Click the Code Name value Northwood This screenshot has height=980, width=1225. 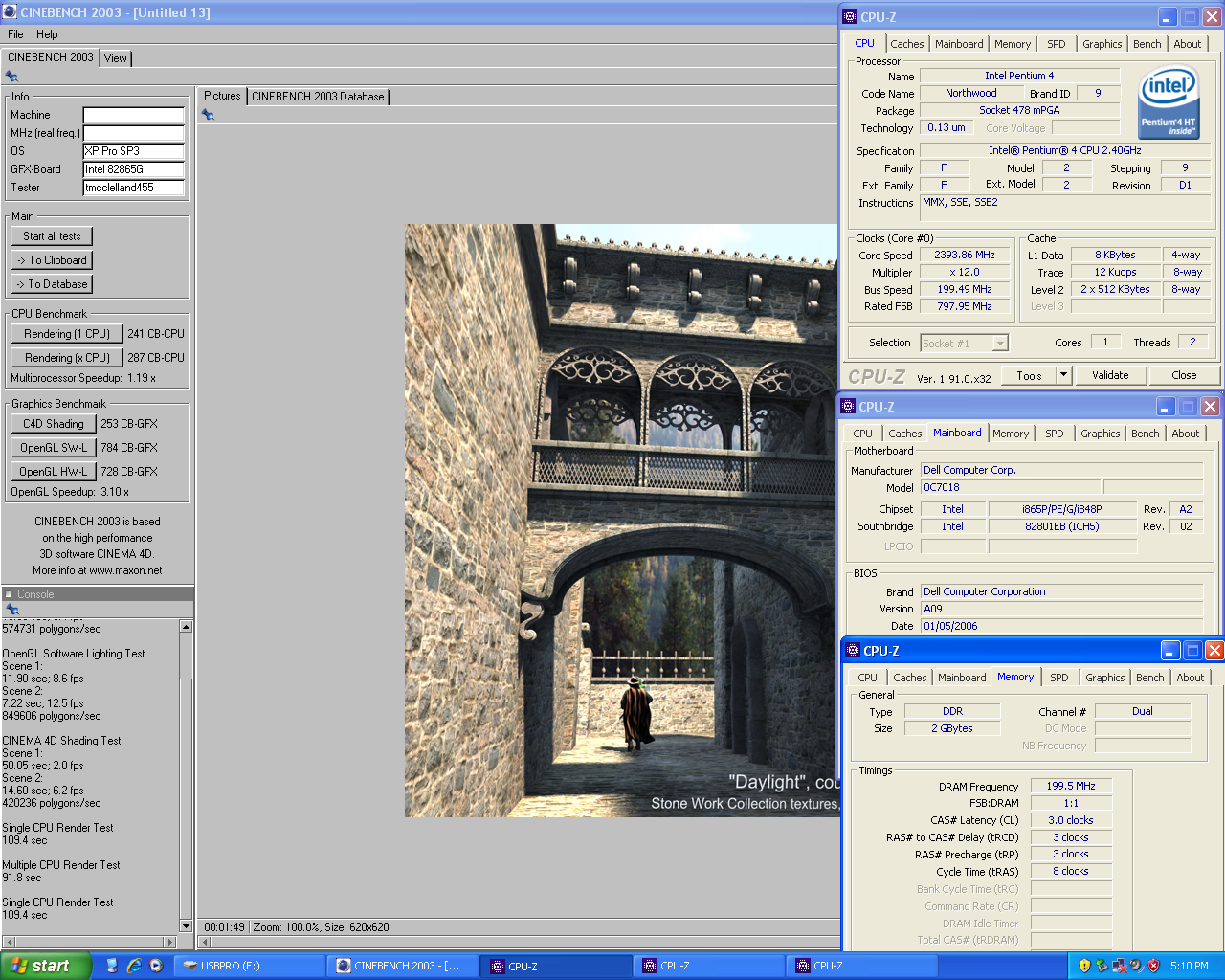pyautogui.click(x=970, y=94)
